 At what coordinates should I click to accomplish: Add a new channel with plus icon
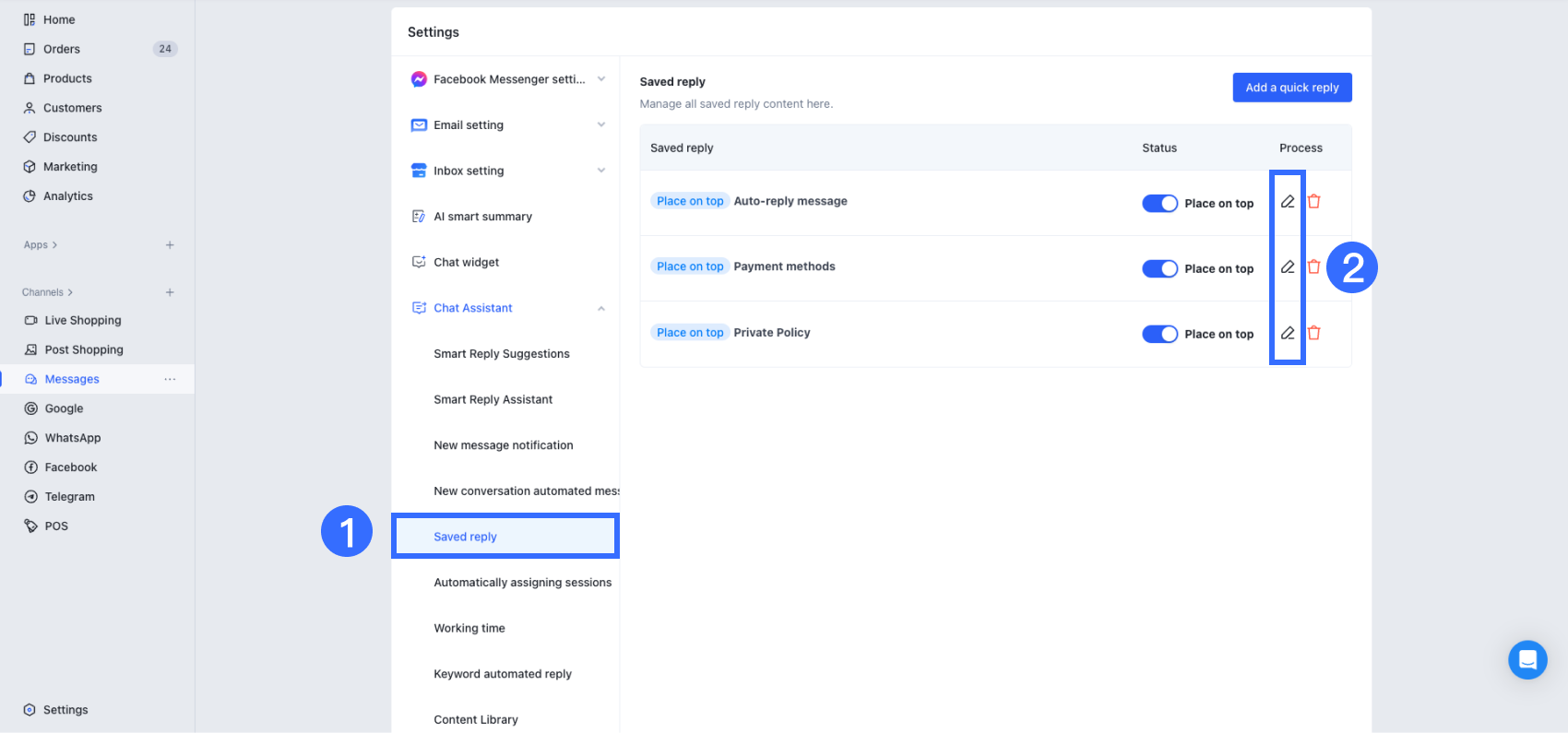(x=170, y=292)
